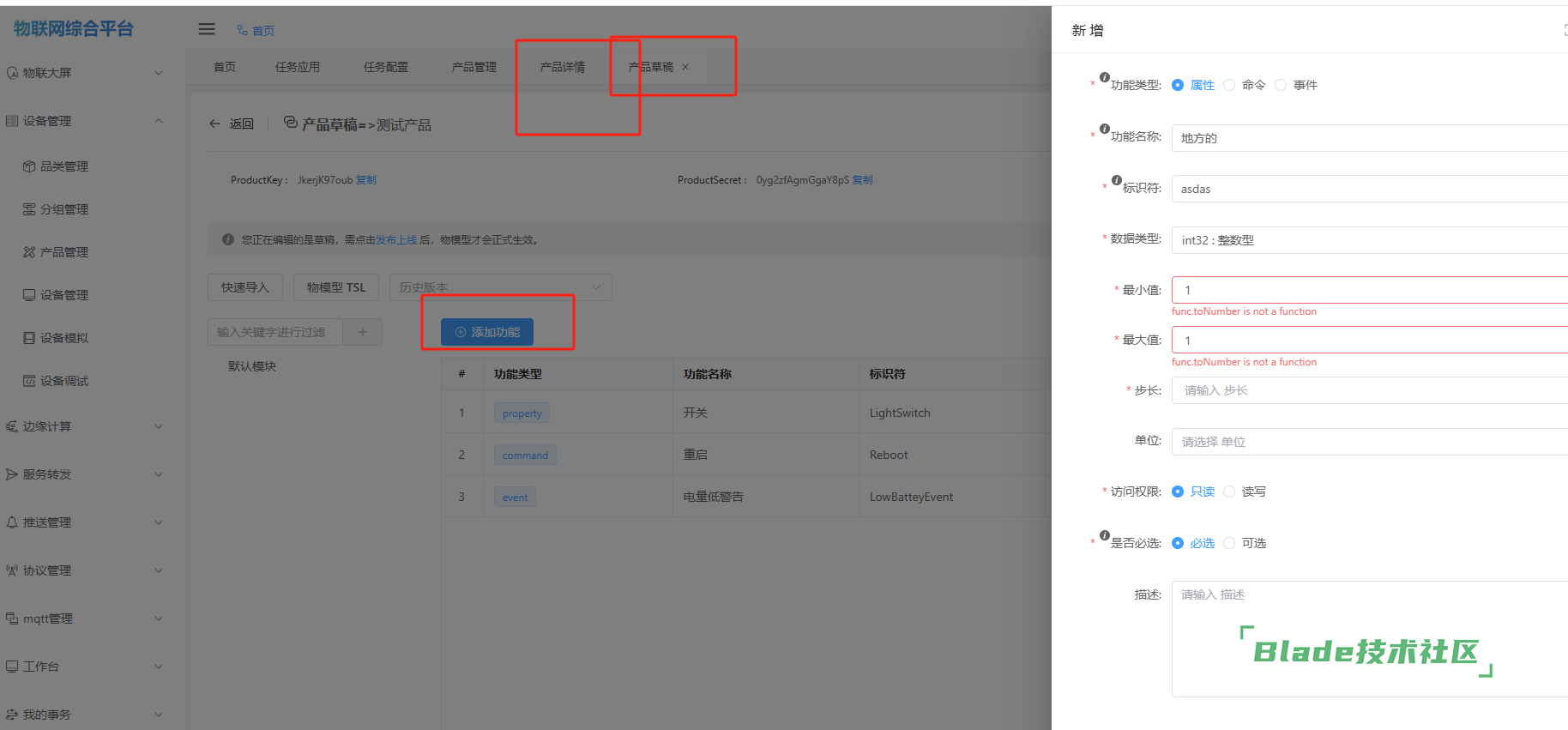Close the 产品草稿 tab with x
Viewport: 1568px width, 730px height.
pyautogui.click(x=685, y=67)
